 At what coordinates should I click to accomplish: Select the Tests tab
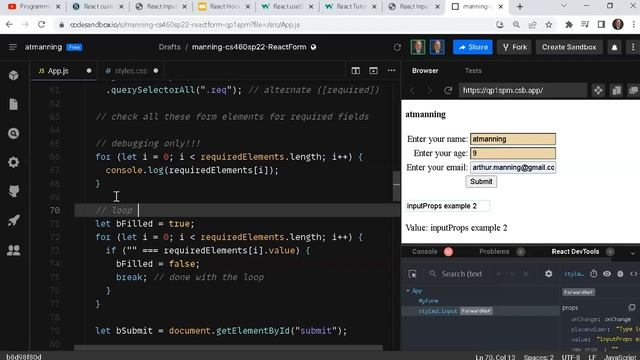(473, 71)
